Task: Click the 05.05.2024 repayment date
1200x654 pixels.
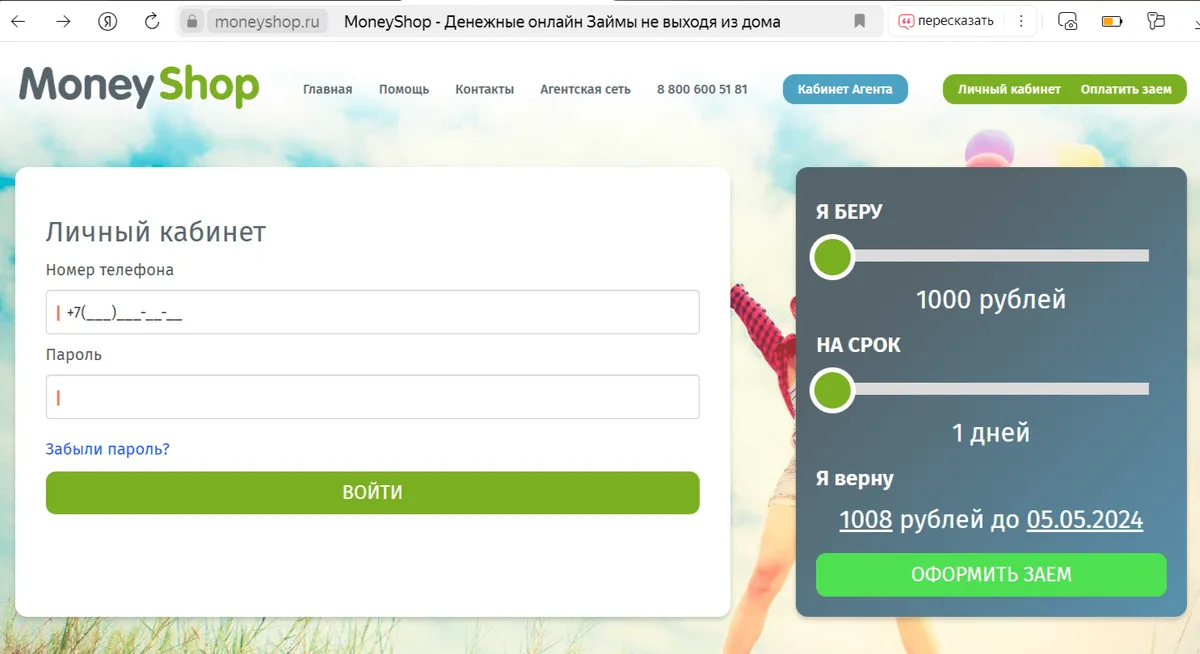Action: point(1085,520)
